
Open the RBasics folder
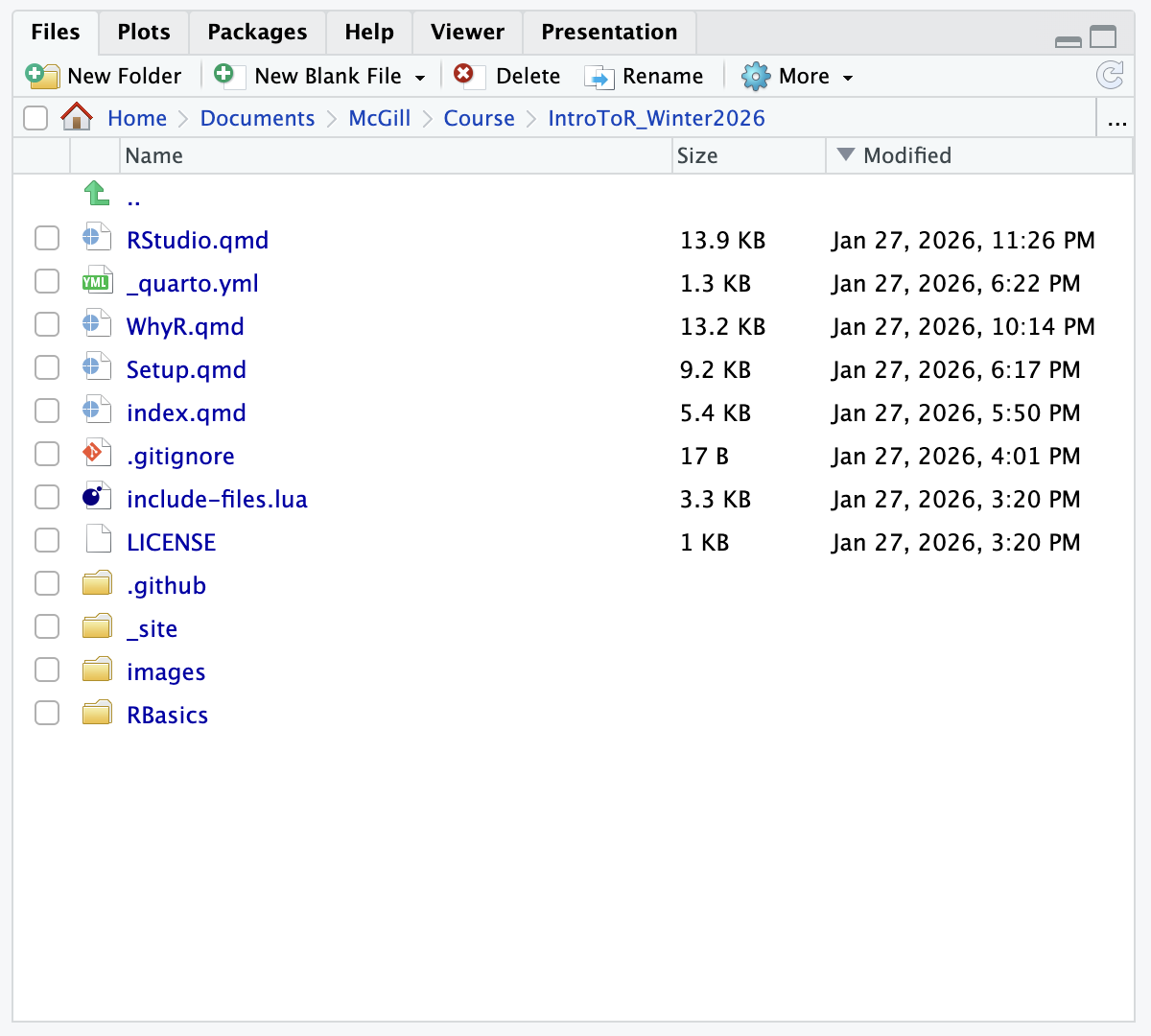pyautogui.click(x=167, y=715)
